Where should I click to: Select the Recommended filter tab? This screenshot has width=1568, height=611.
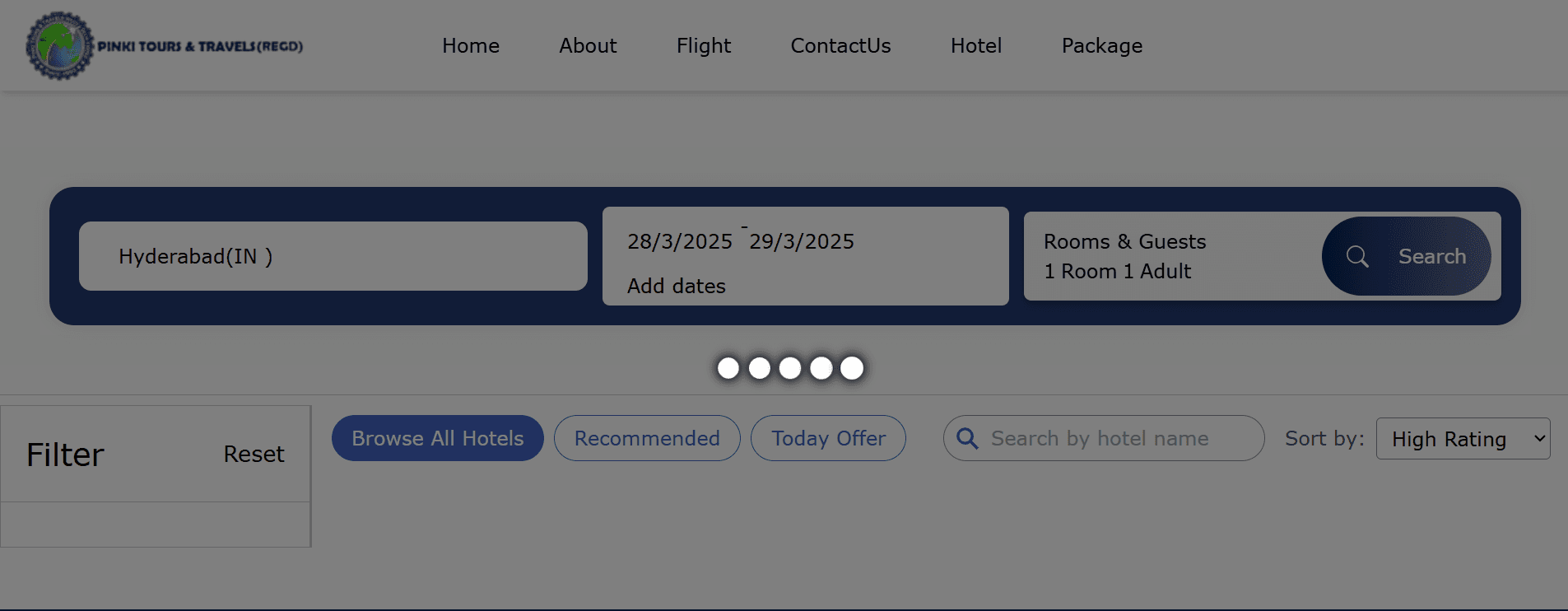point(647,438)
